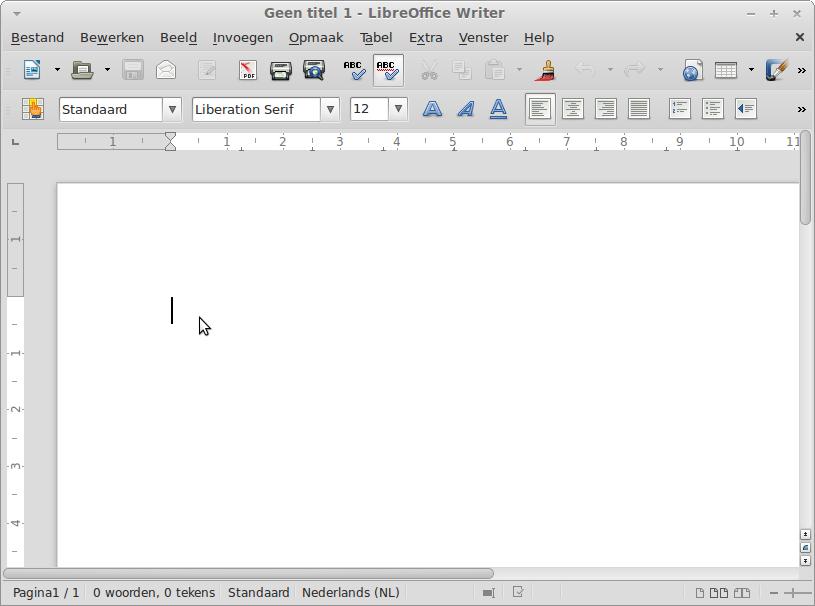Open Styles and Formatting panel icon
Screen dimensions: 815x606
pos(33,109)
